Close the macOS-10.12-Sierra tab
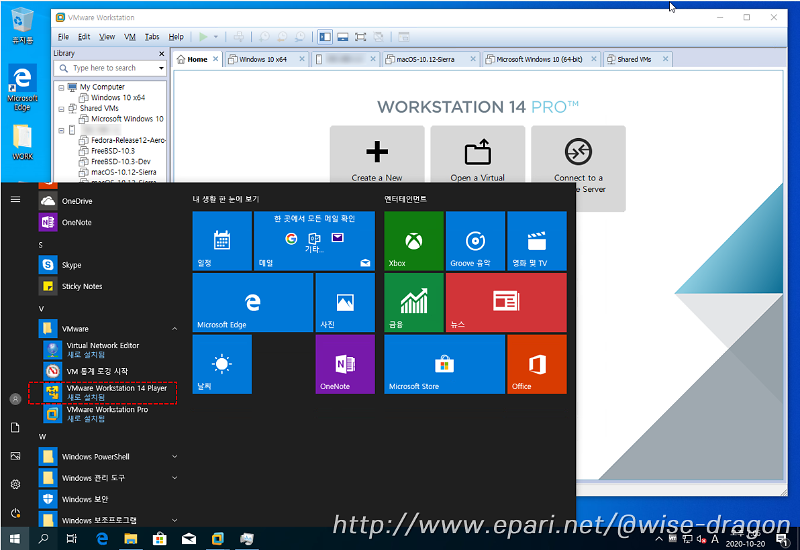This screenshot has height=550, width=800. click(x=473, y=59)
